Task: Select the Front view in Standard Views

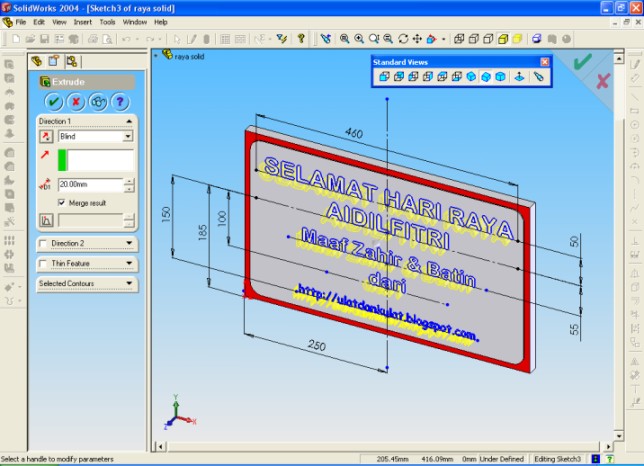Action: pyautogui.click(x=384, y=76)
